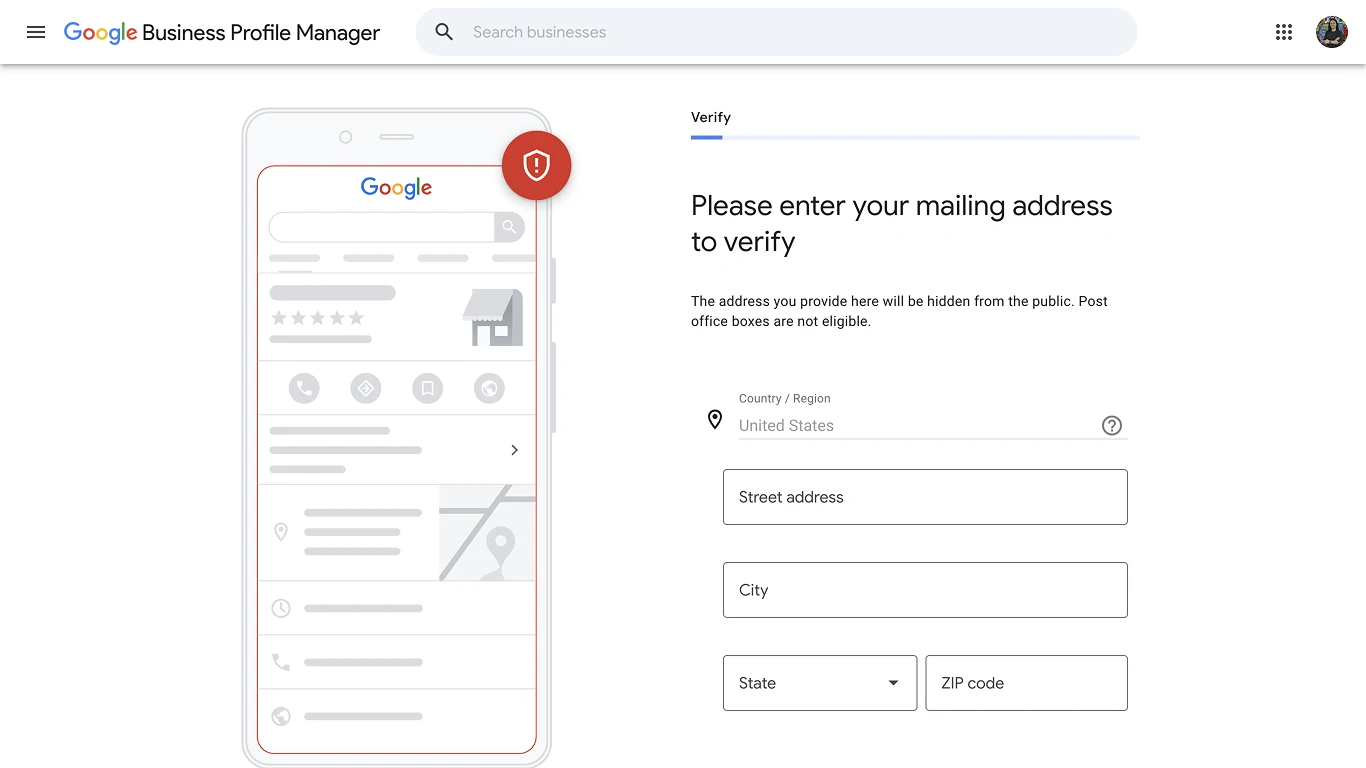Open the main navigation hamburger menu

(36, 31)
